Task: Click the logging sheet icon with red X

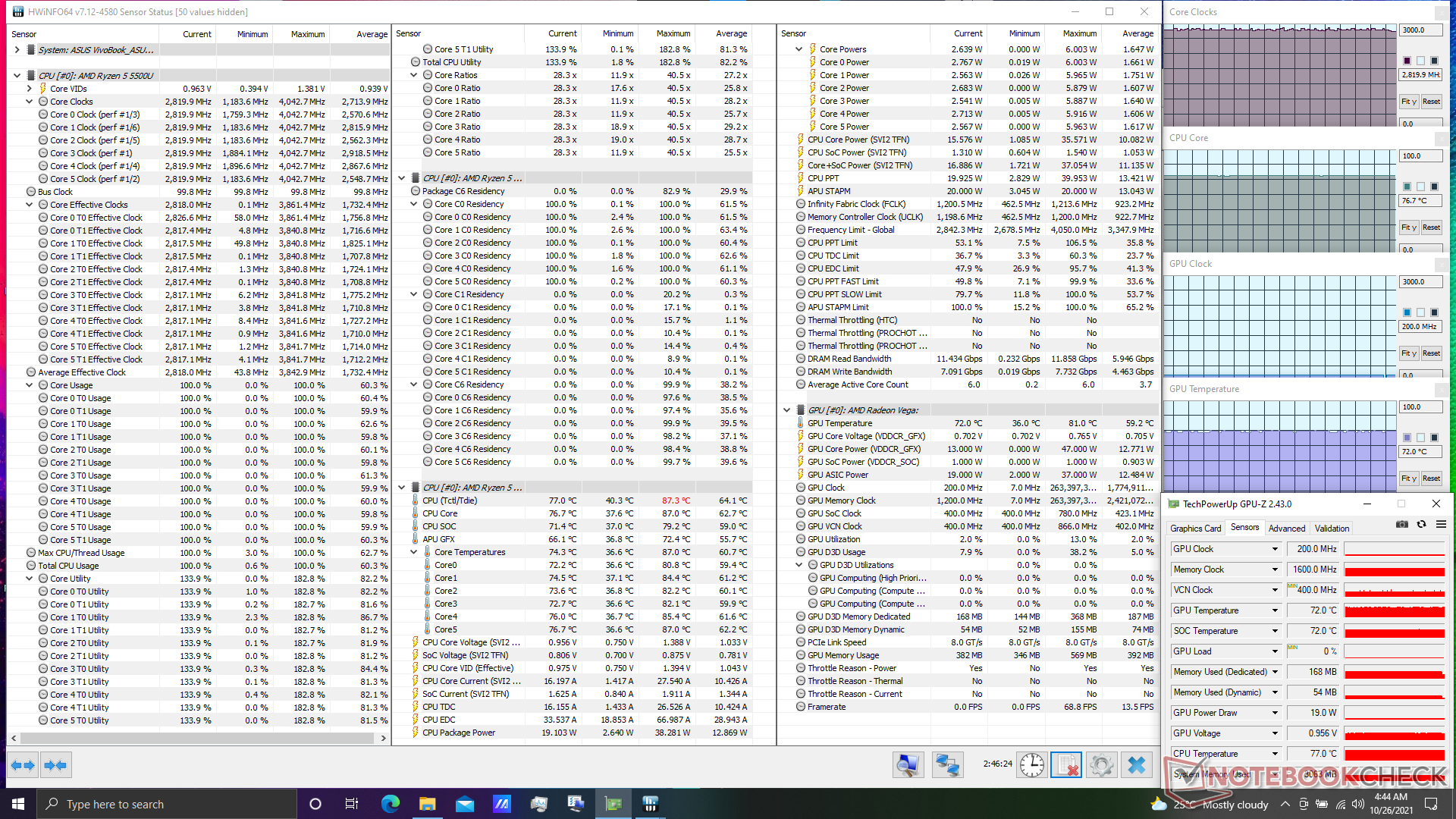Action: point(1066,766)
